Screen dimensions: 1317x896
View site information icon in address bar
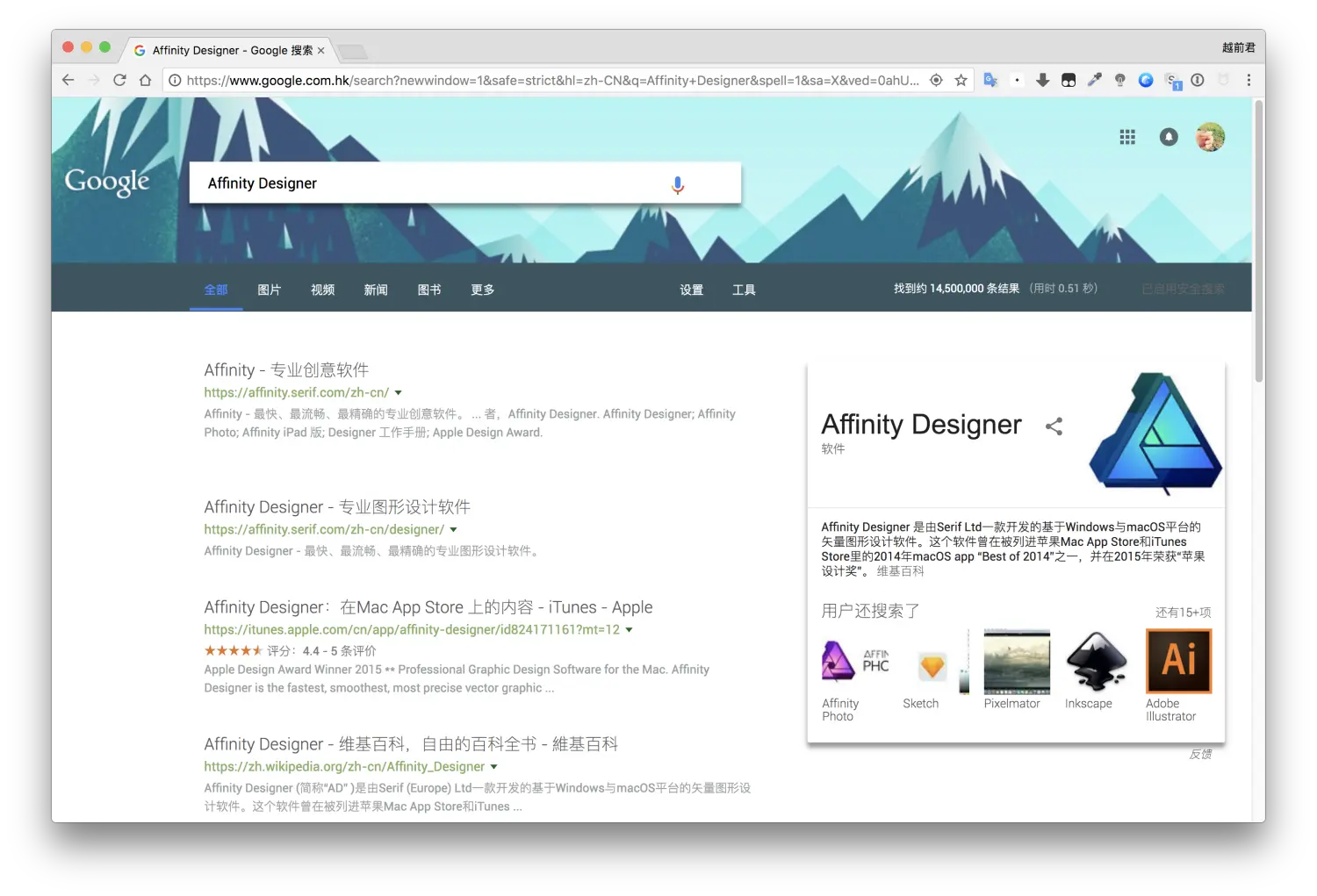pyautogui.click(x=175, y=80)
